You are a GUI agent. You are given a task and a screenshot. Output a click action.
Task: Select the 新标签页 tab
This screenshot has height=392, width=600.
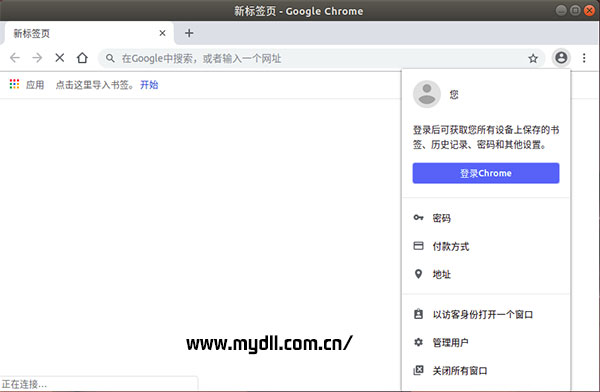88,33
